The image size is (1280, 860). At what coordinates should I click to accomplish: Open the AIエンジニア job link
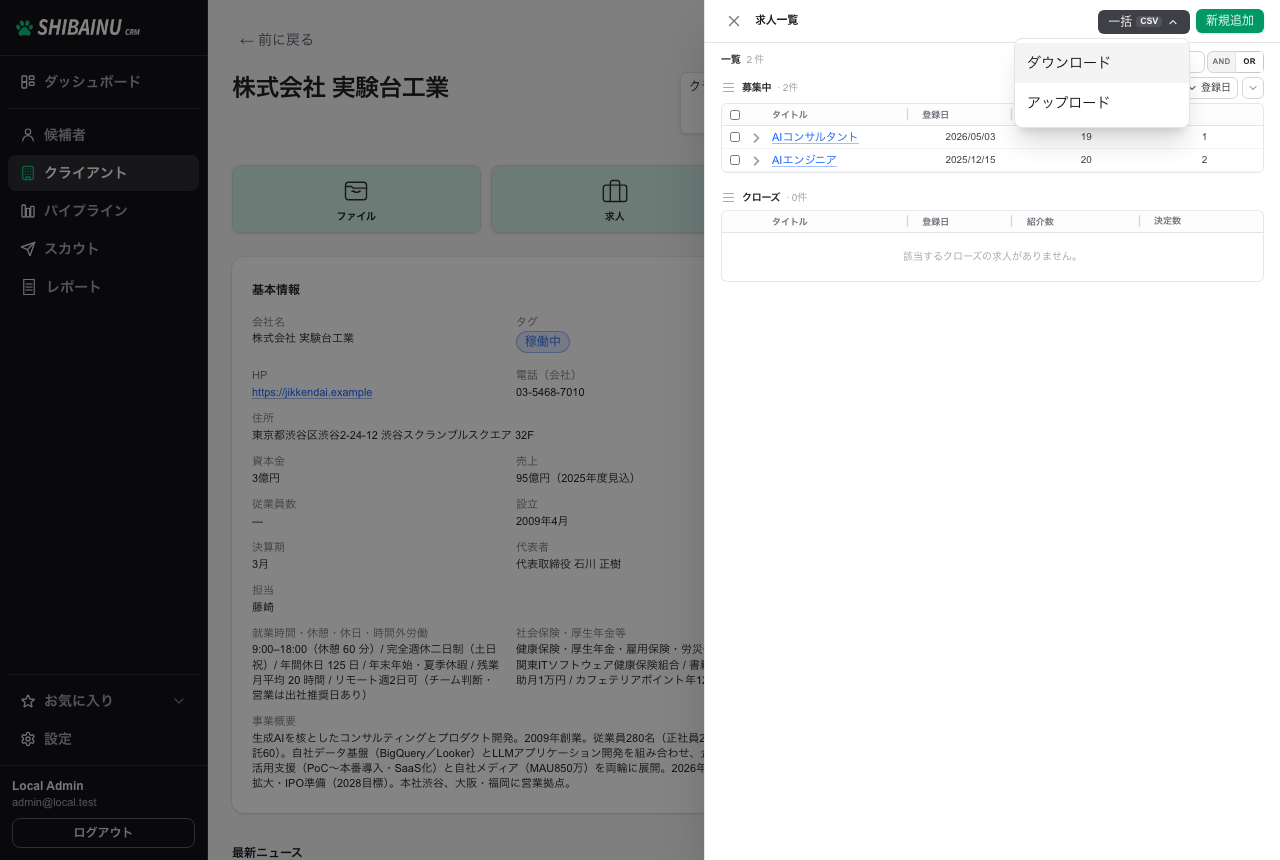804,160
